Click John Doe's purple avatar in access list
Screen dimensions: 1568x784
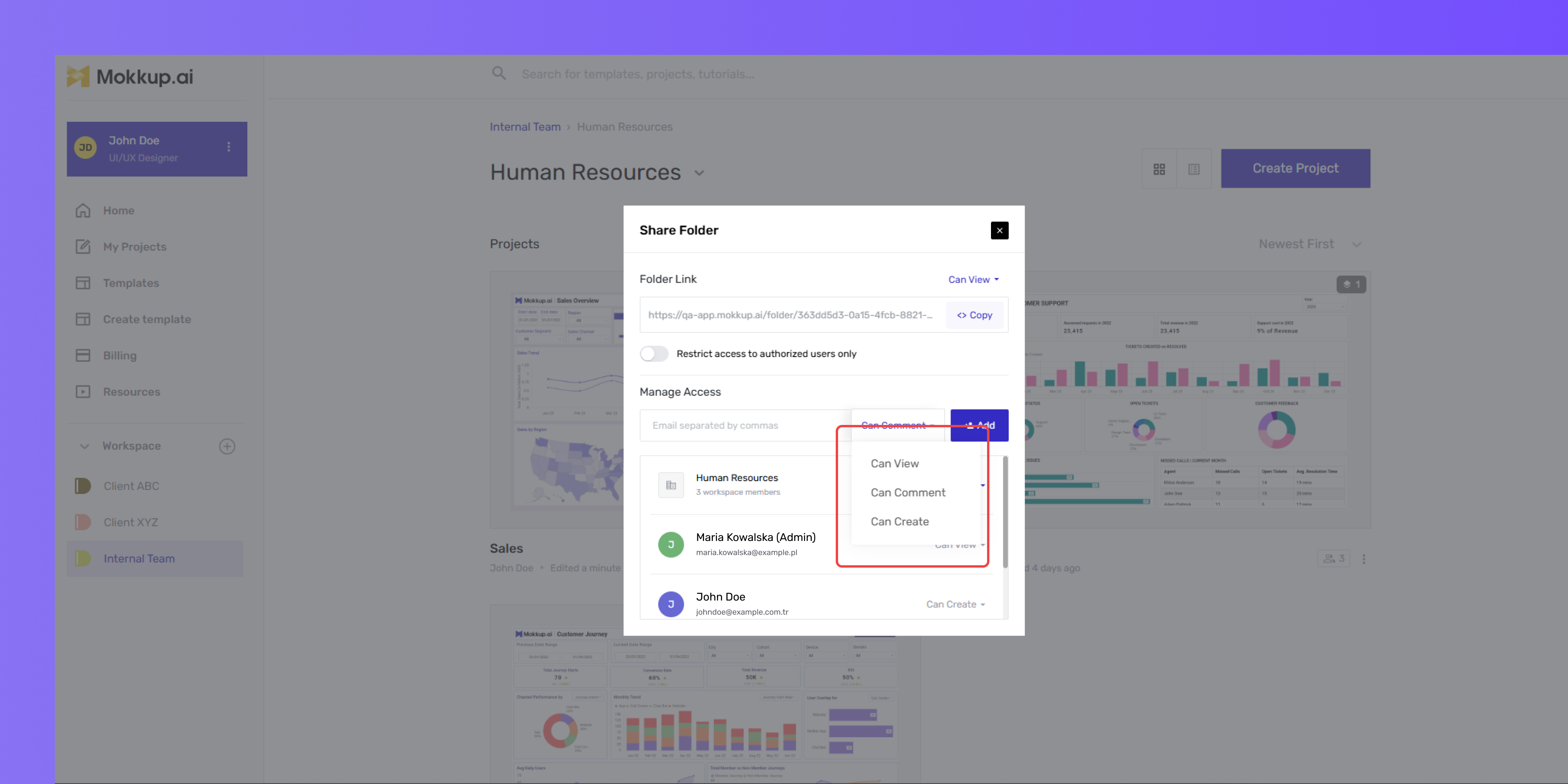tap(671, 604)
